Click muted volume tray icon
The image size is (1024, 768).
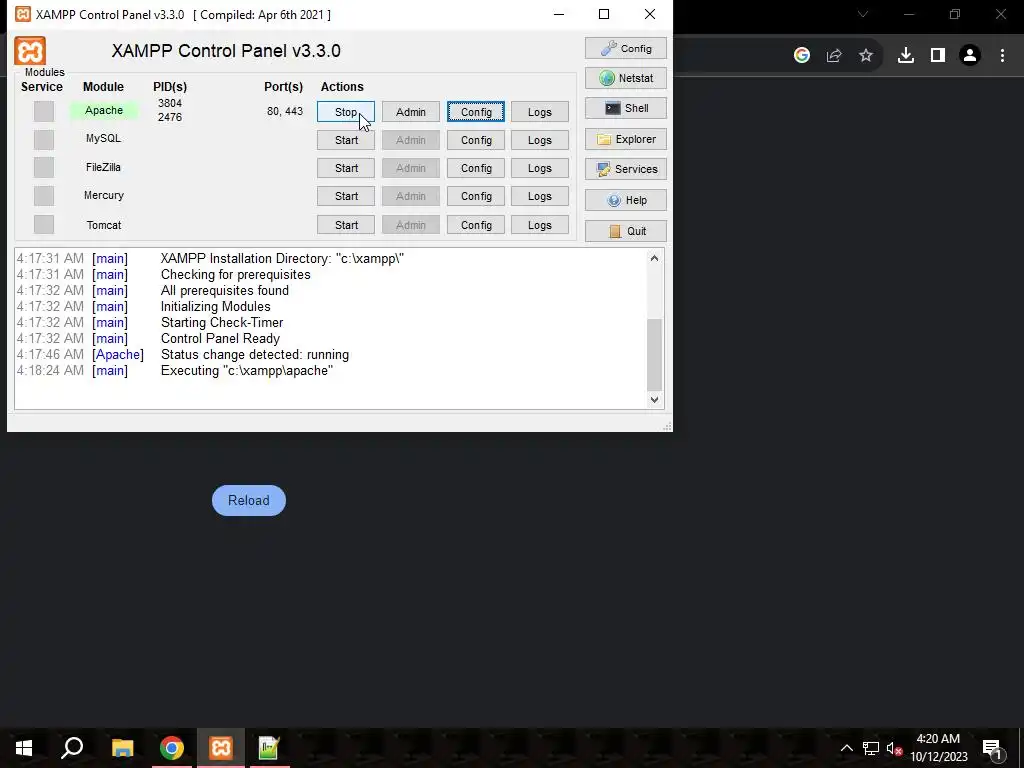894,748
